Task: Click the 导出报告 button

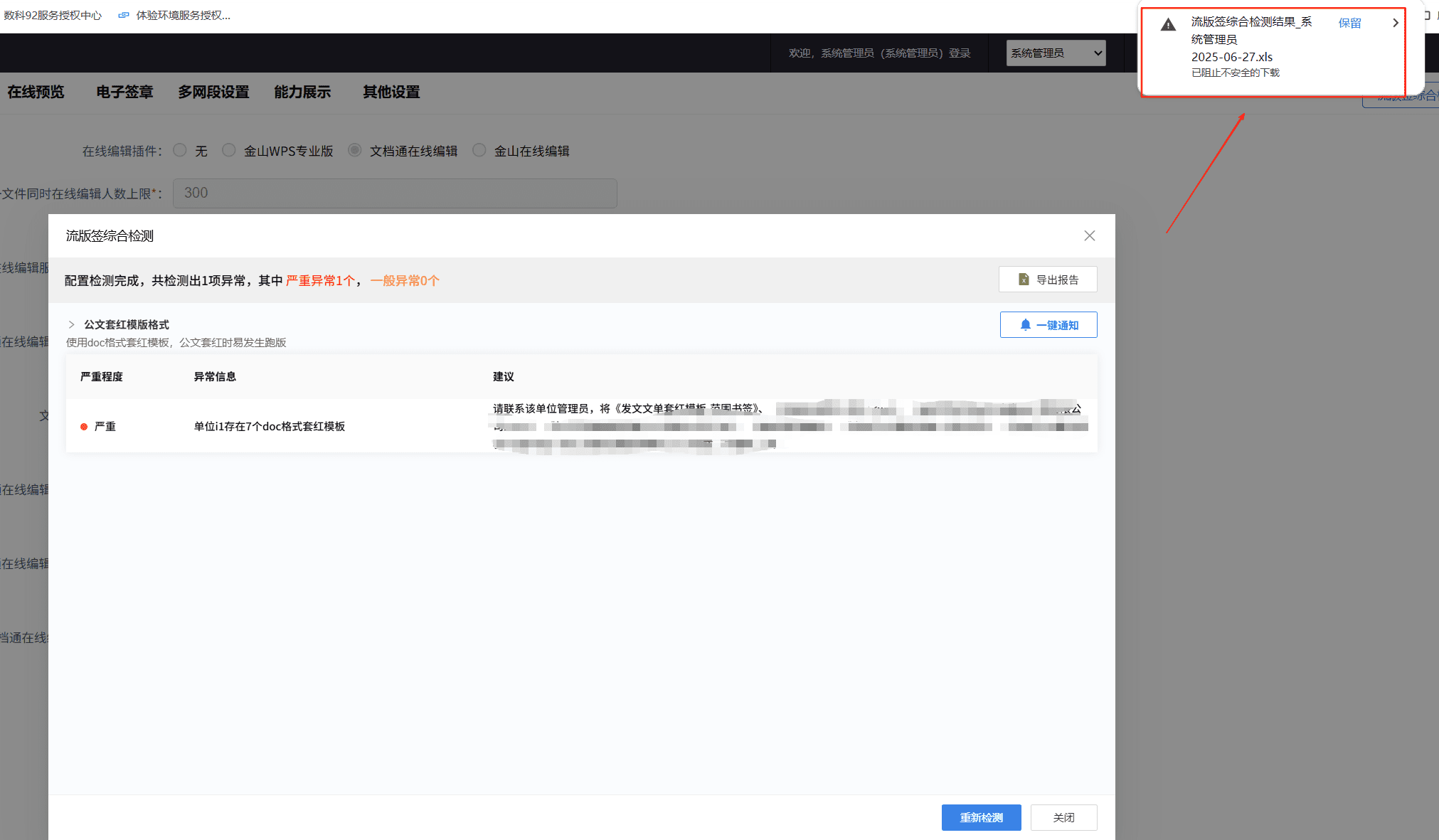Action: coord(1048,280)
